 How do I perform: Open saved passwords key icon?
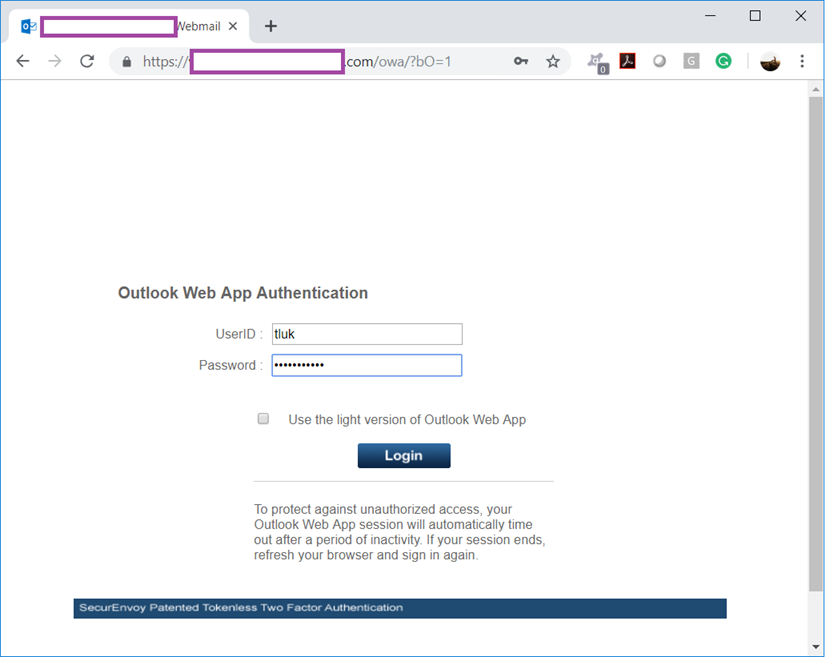tap(521, 61)
